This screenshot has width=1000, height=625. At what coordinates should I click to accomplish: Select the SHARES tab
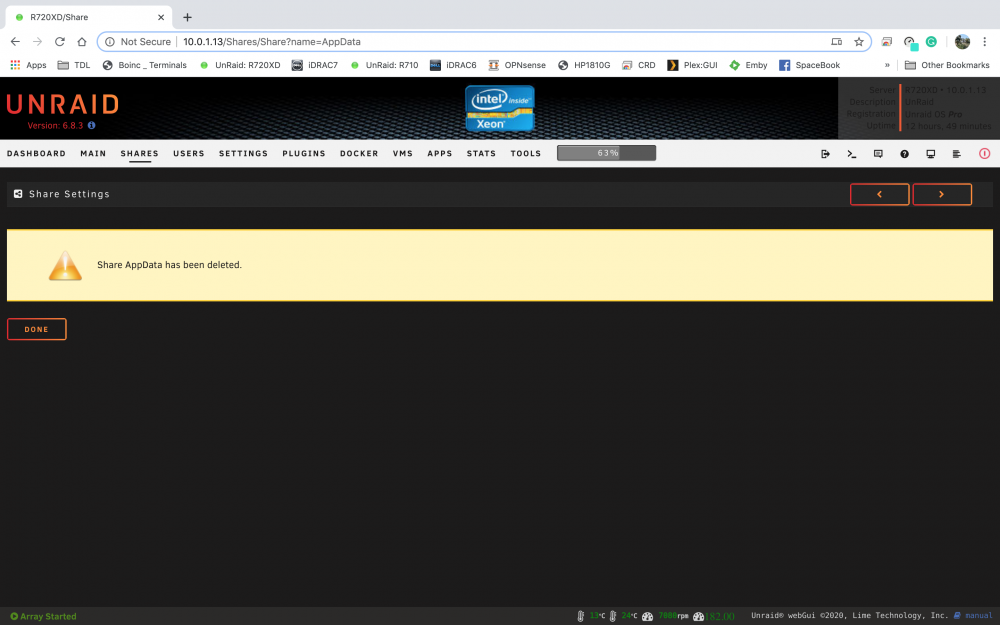pos(140,153)
